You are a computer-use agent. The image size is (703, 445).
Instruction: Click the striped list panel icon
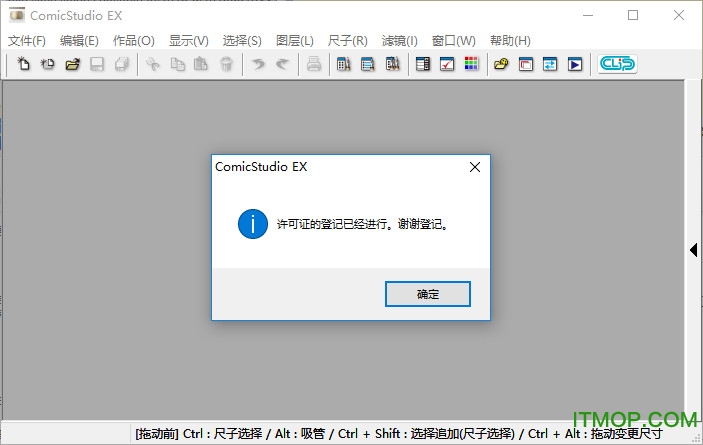click(422, 65)
